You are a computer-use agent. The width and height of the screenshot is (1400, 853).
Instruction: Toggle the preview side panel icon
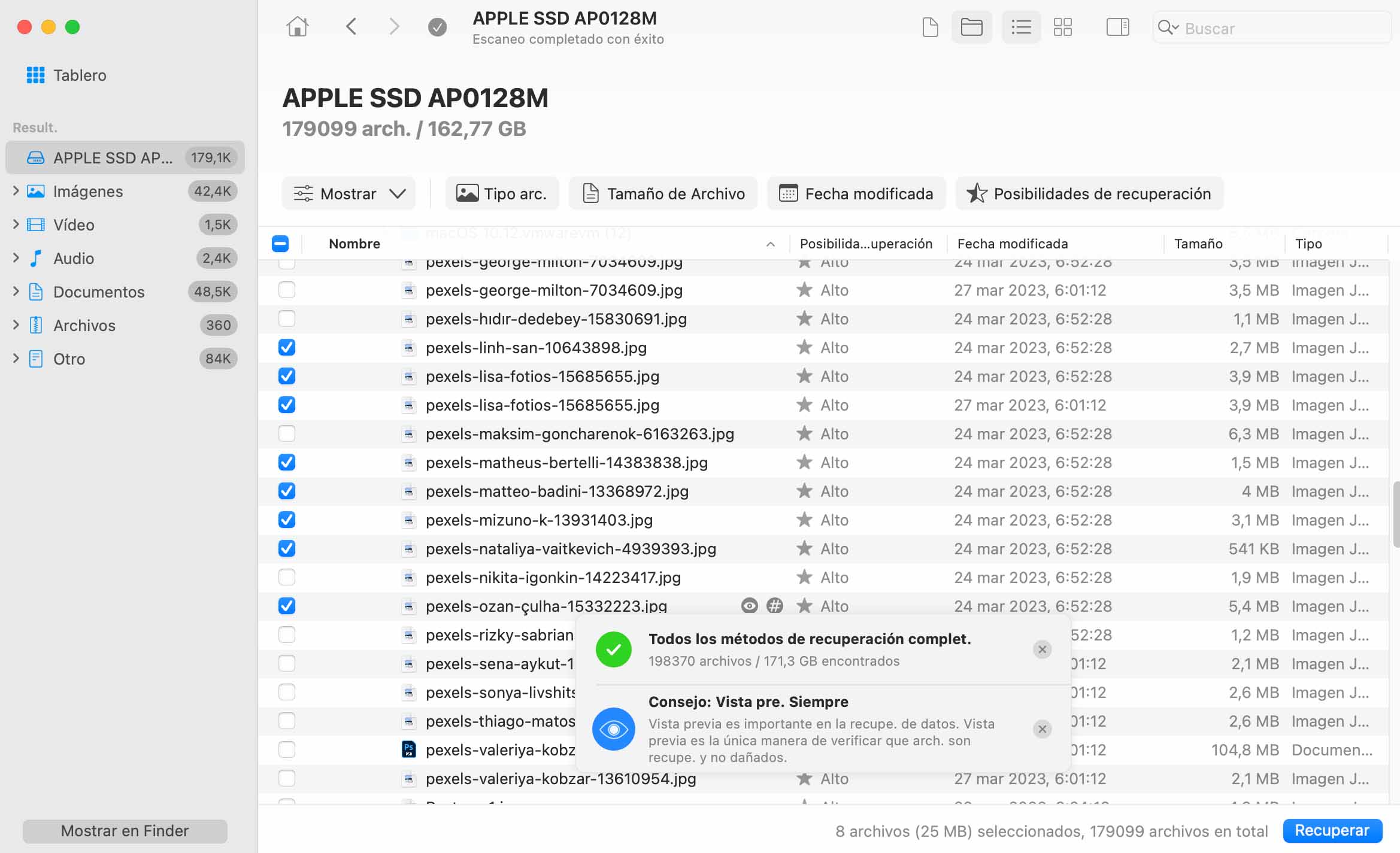point(1117,27)
